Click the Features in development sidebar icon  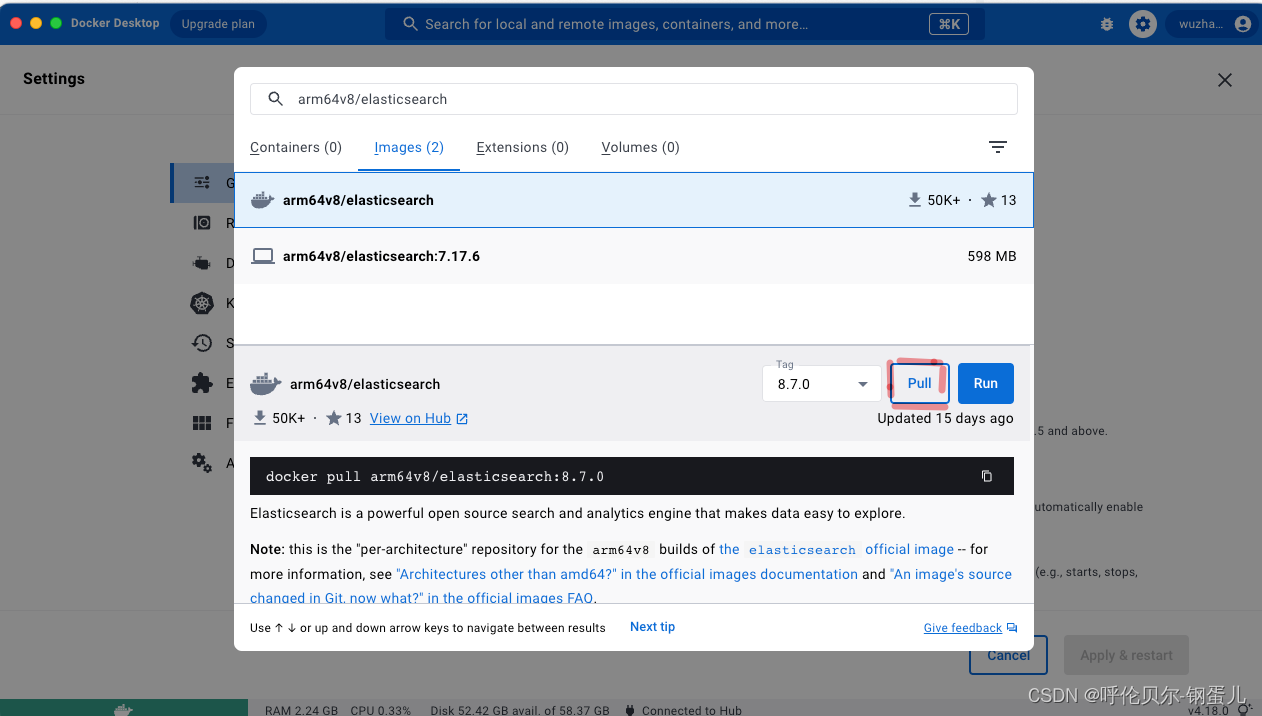pos(202,423)
